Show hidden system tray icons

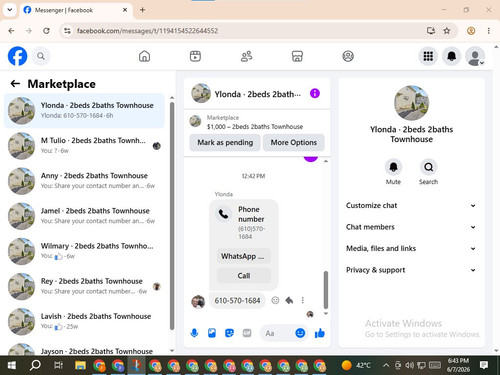click(386, 365)
